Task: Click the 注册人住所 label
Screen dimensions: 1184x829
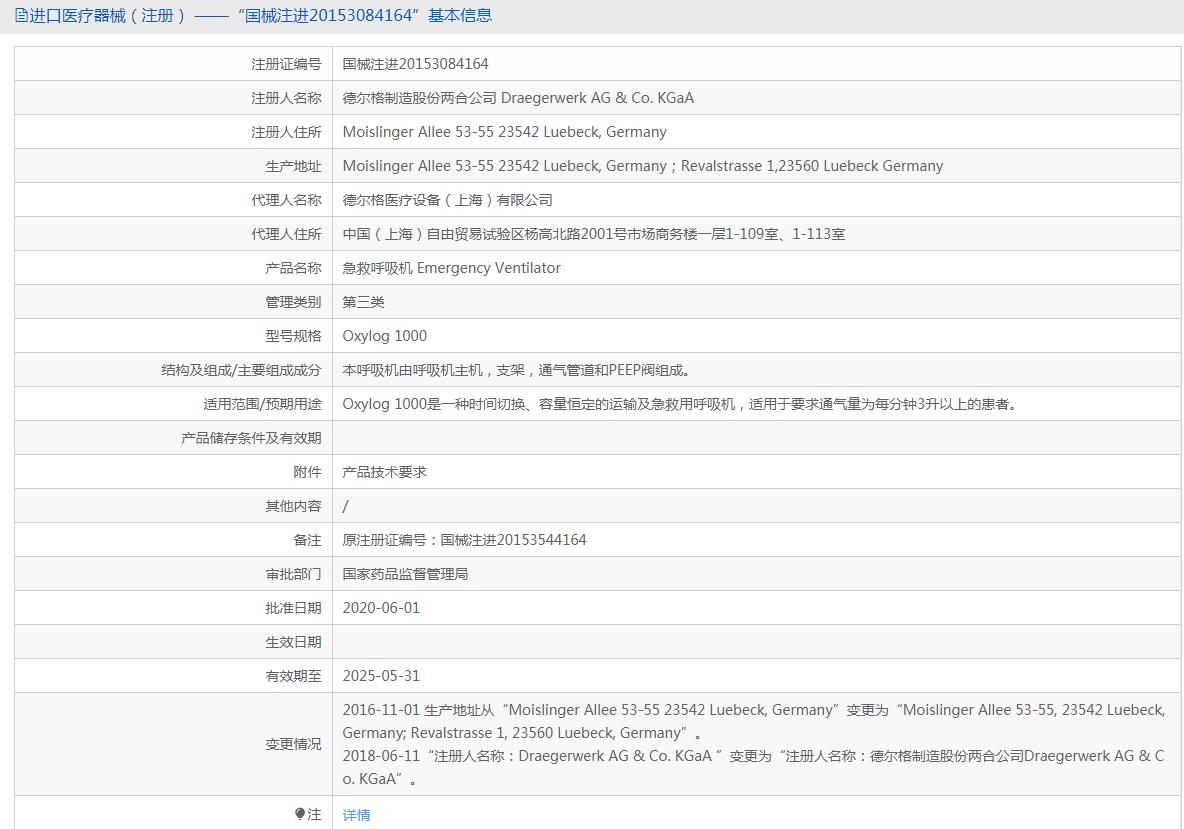Action: (x=286, y=132)
